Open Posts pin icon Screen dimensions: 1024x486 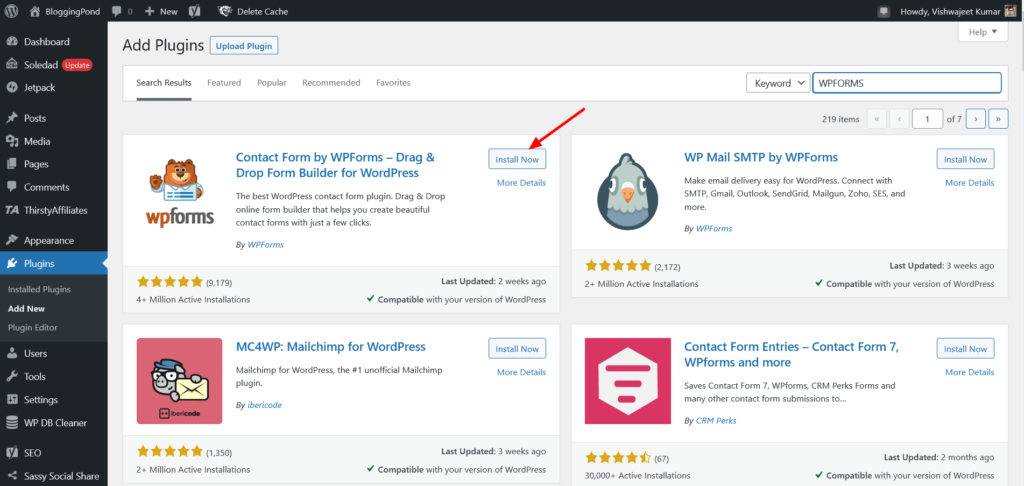[12, 118]
